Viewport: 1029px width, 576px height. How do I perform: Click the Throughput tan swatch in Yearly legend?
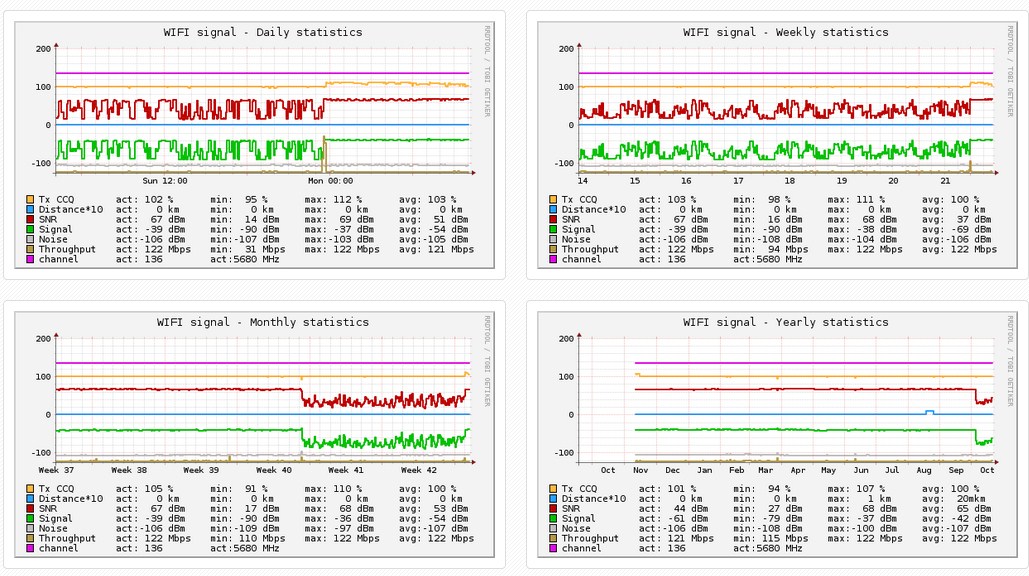[x=553, y=538]
